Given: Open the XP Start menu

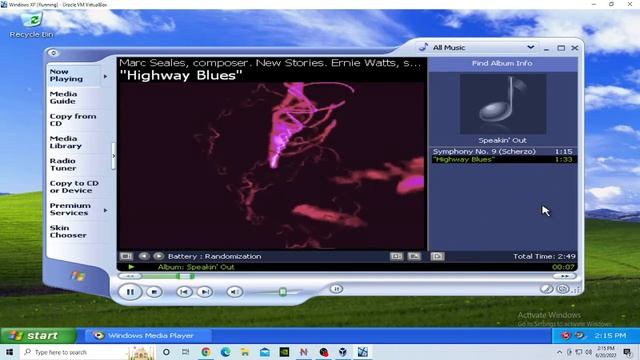Looking at the screenshot, I should [38, 336].
